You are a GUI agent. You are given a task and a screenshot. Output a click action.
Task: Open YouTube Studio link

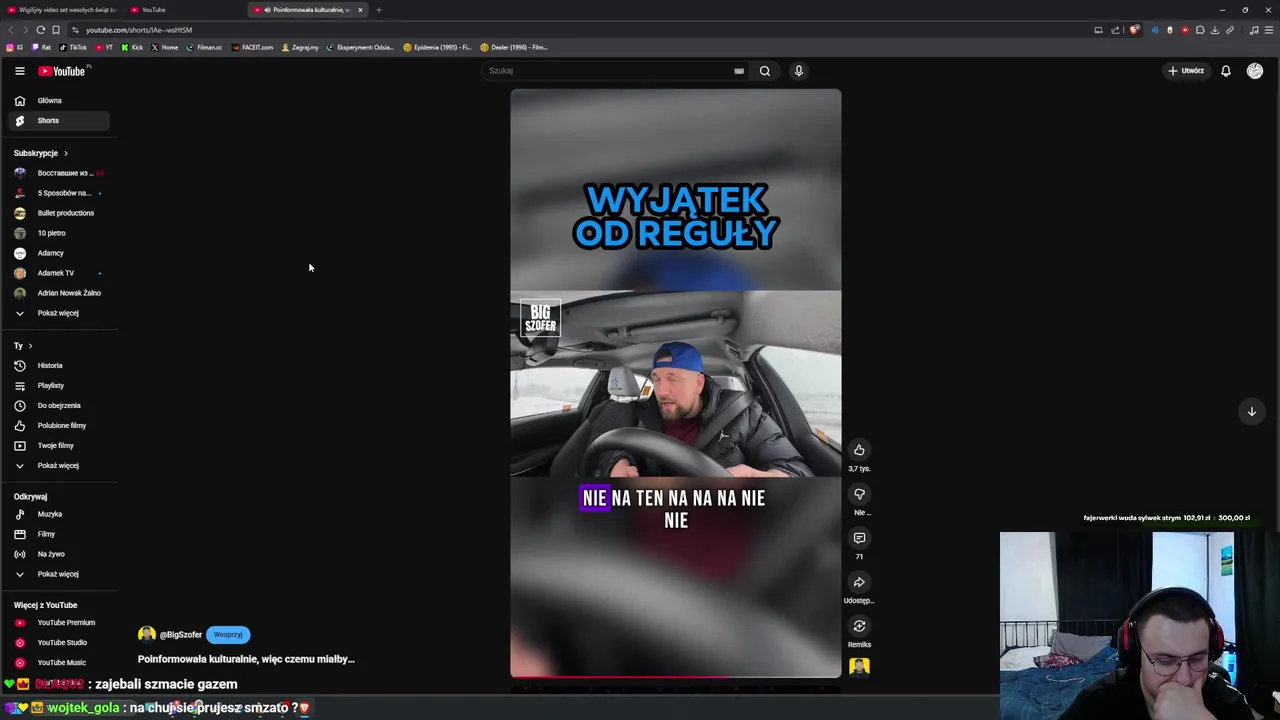click(59, 643)
